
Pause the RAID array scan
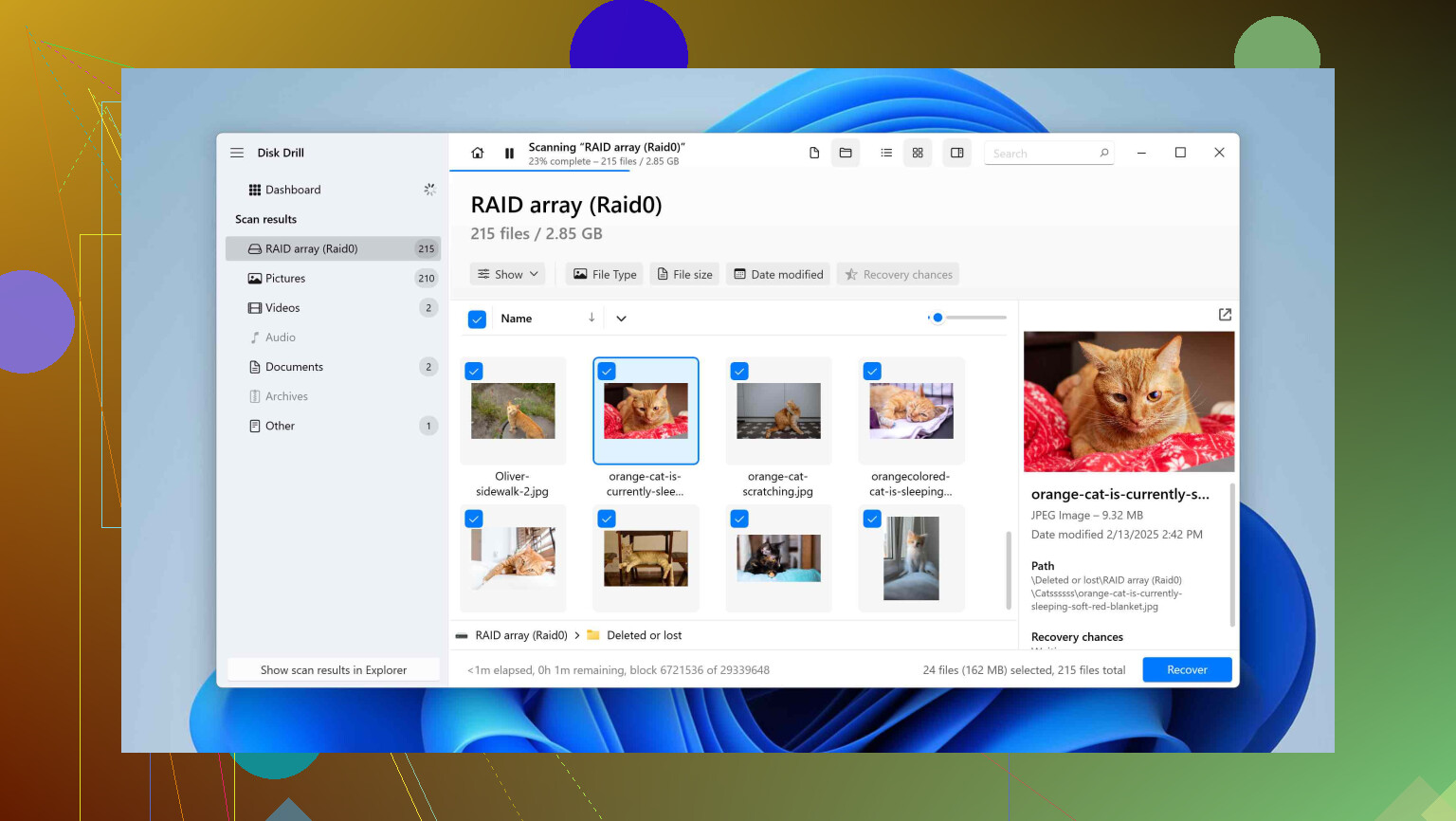509,153
